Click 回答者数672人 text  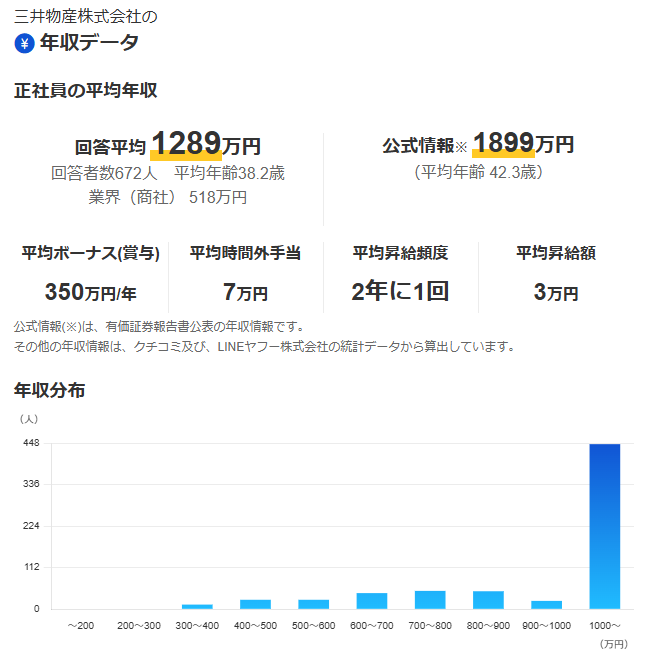tap(104, 173)
